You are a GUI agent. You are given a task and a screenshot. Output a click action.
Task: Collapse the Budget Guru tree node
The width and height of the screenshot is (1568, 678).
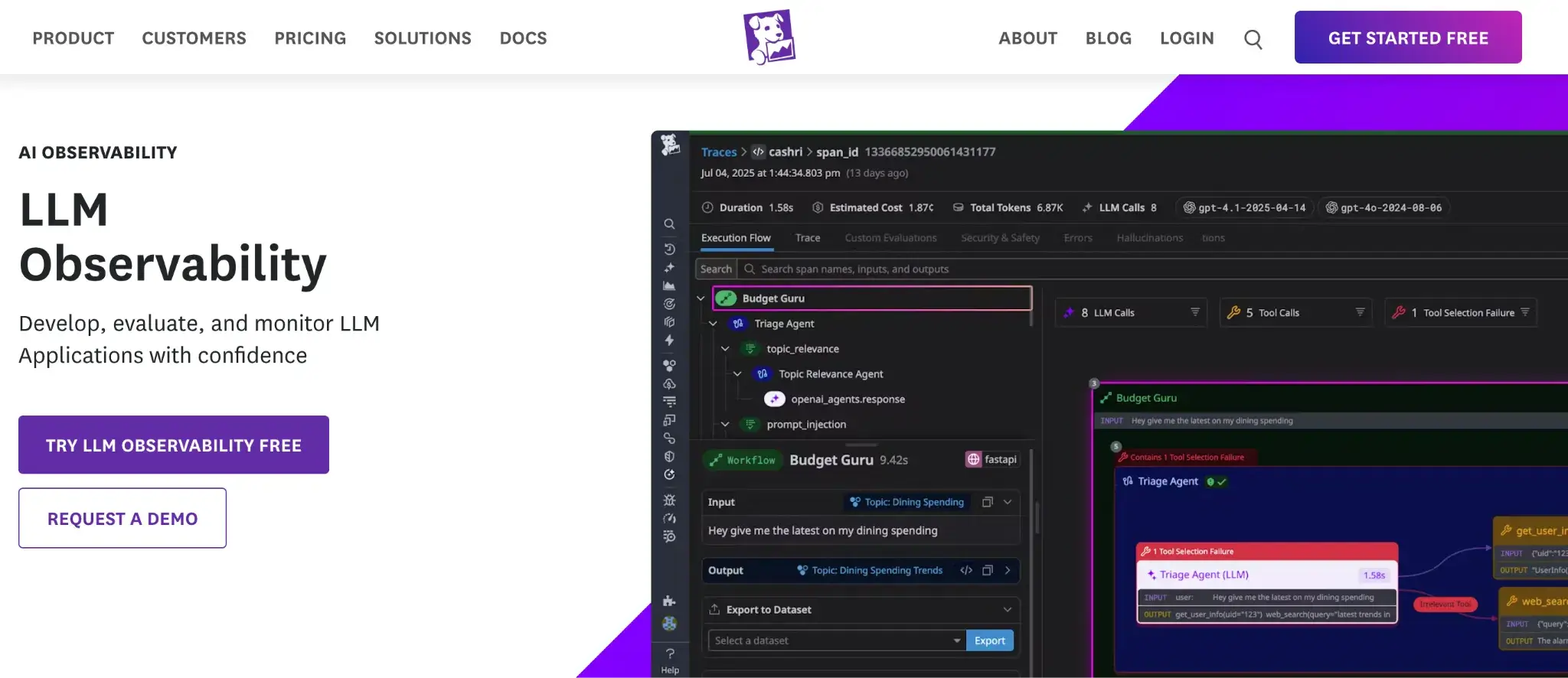point(701,298)
